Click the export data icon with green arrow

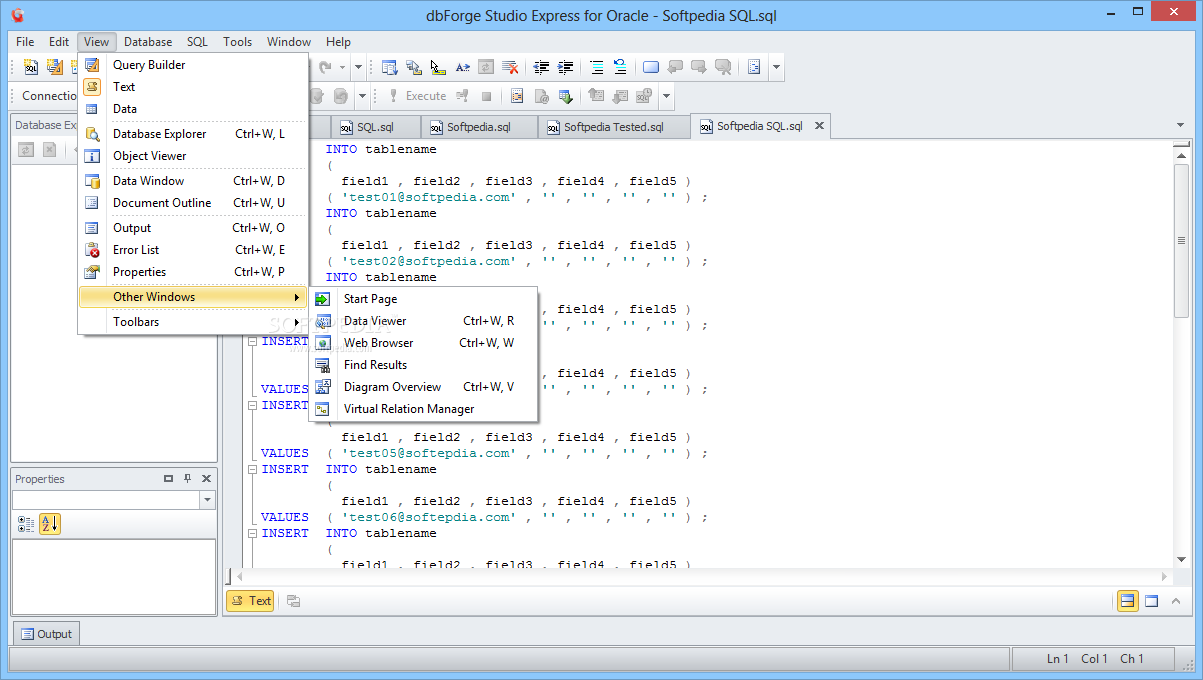pyautogui.click(x=565, y=96)
